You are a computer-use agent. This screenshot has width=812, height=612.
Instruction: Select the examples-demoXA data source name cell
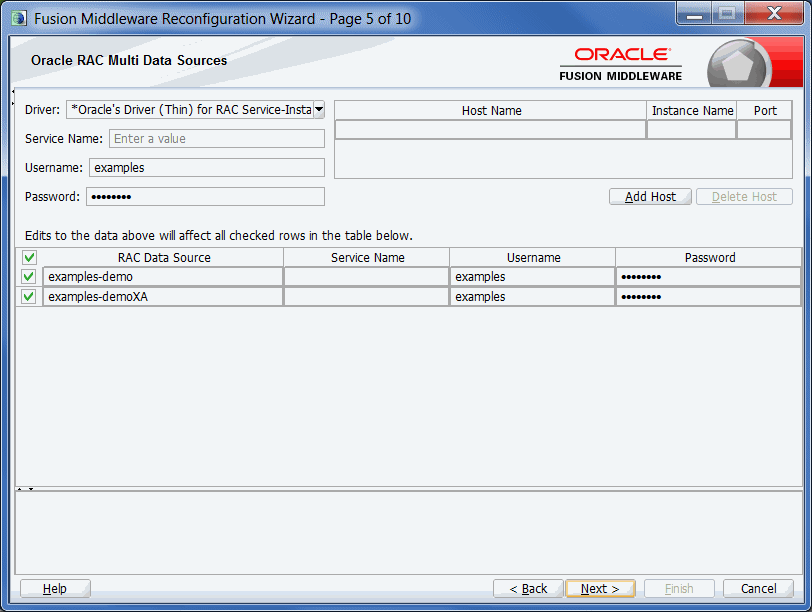(x=163, y=297)
